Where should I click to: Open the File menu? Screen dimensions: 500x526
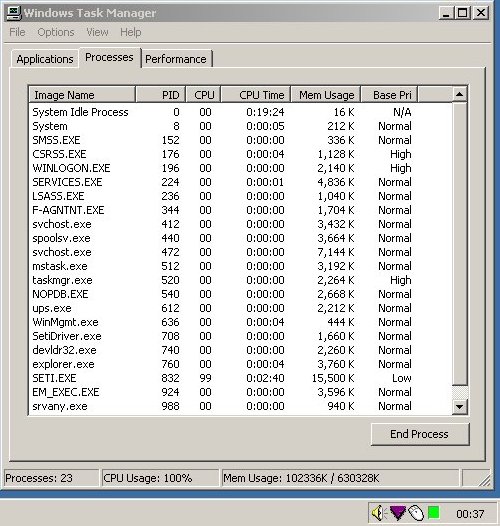point(17,32)
